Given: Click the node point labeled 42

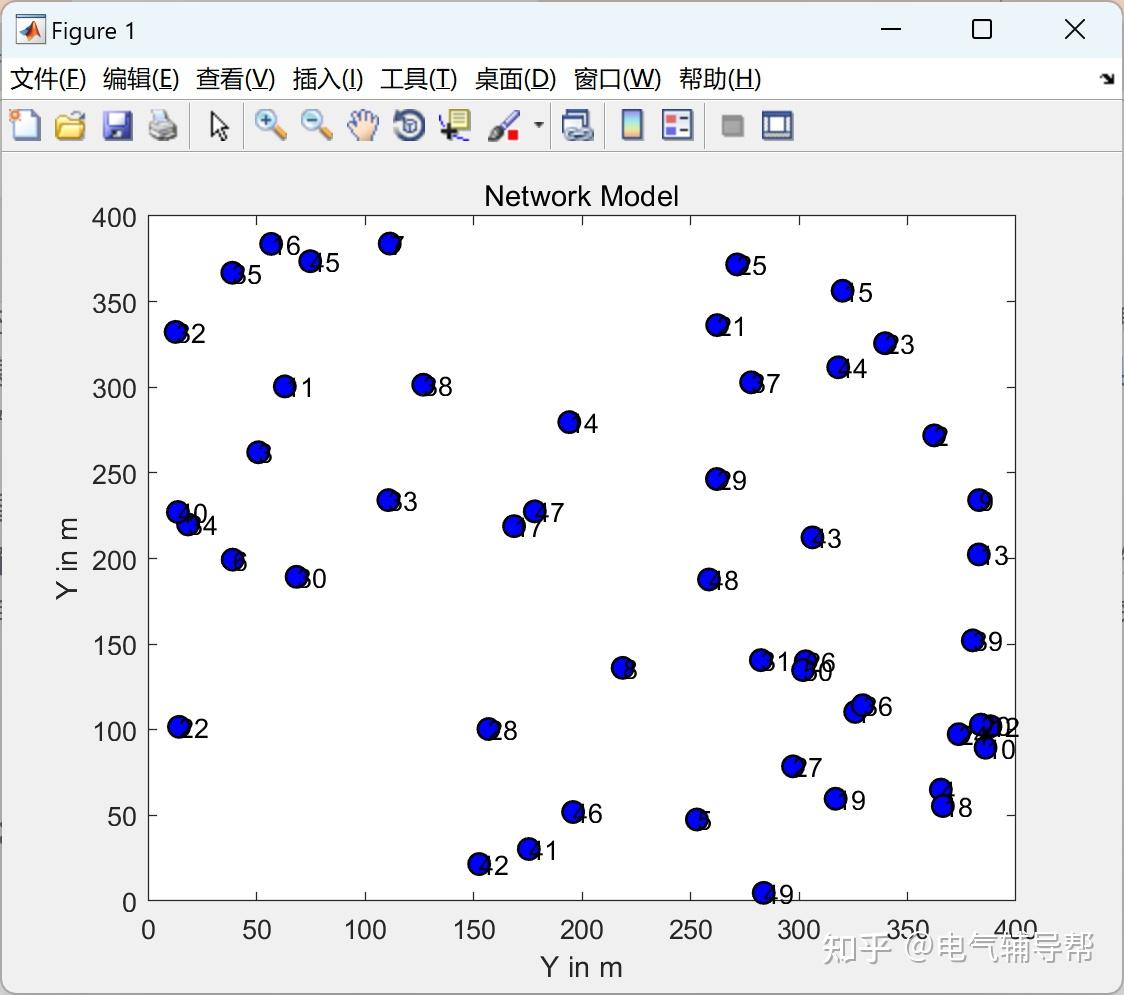Looking at the screenshot, I should point(479,864).
